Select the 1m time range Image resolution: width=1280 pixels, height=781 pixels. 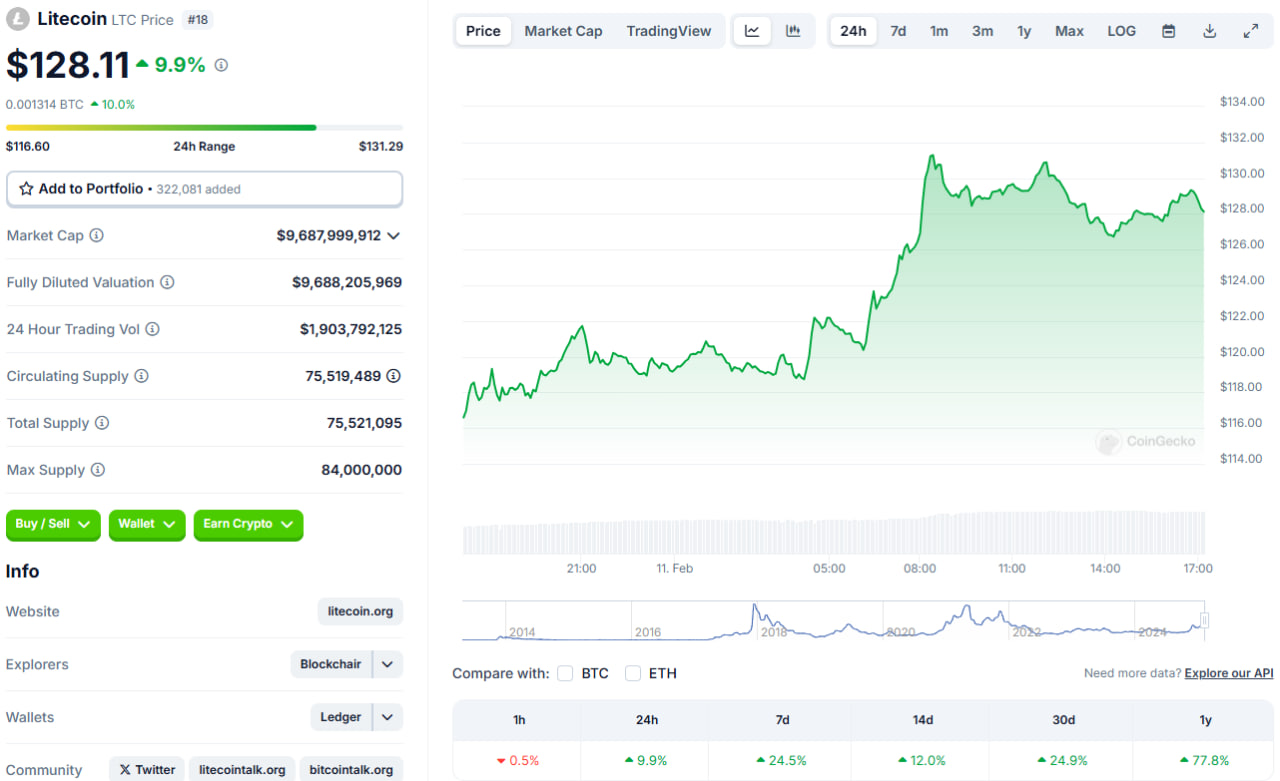(939, 31)
